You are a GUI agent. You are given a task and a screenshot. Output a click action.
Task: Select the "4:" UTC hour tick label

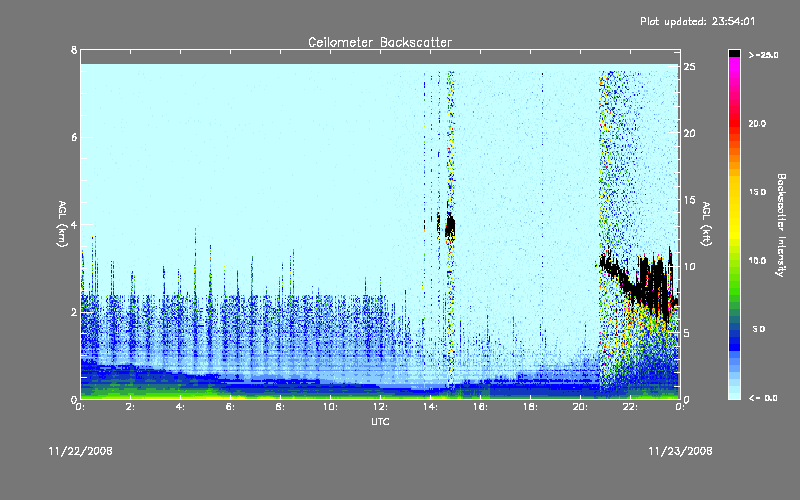[181, 407]
